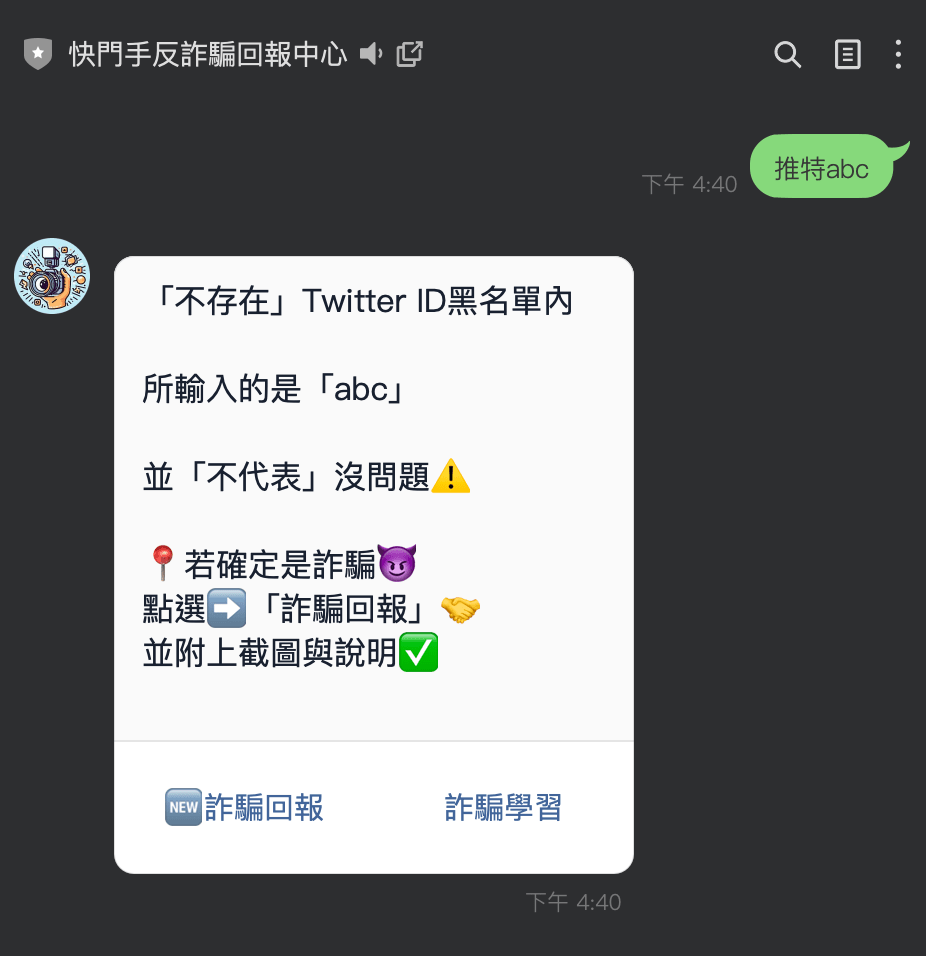This screenshot has width=926, height=956.
Task: Open chat in separate window icon
Action: point(410,54)
